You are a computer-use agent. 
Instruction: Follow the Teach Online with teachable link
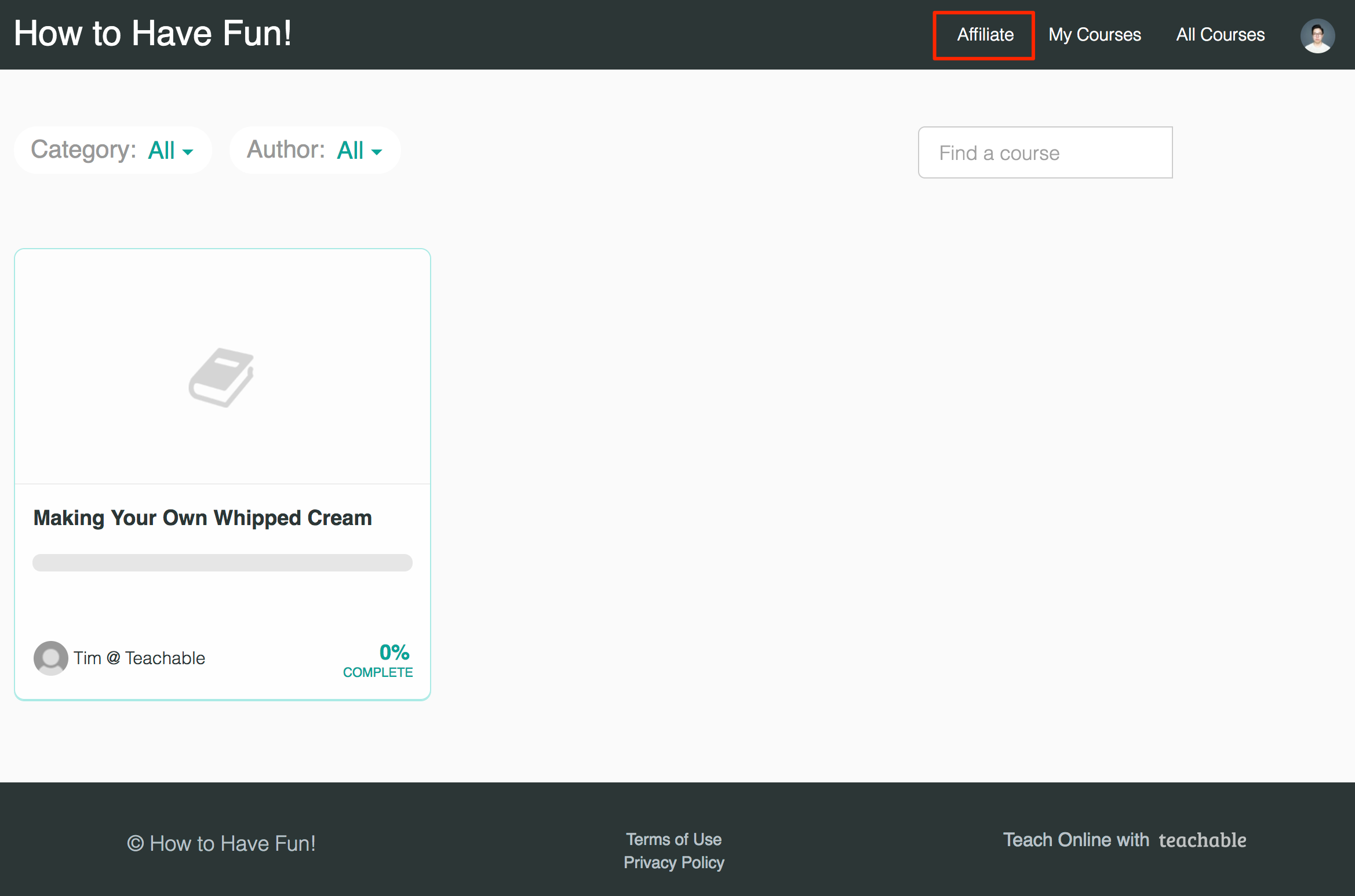pyautogui.click(x=1124, y=840)
